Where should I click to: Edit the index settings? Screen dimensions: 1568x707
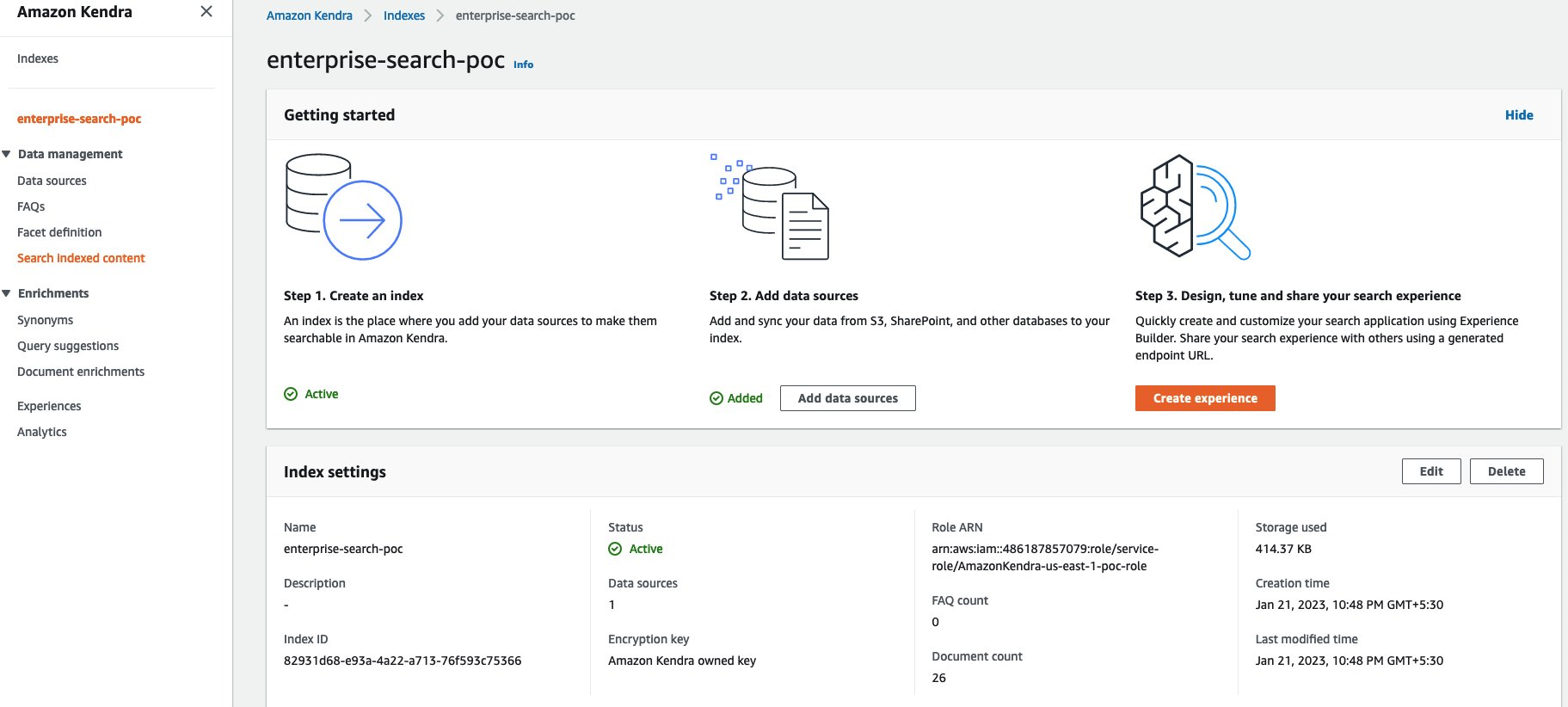(x=1431, y=471)
